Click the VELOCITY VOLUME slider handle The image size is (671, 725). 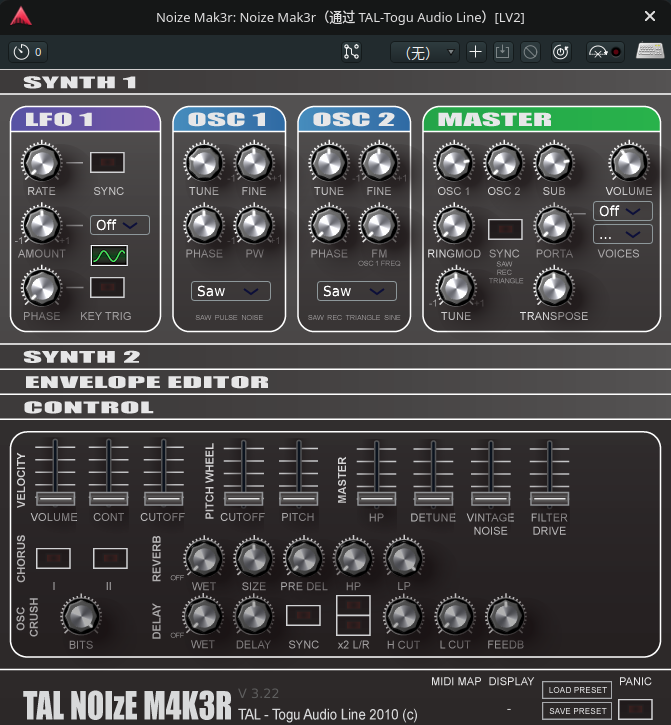tap(55, 499)
